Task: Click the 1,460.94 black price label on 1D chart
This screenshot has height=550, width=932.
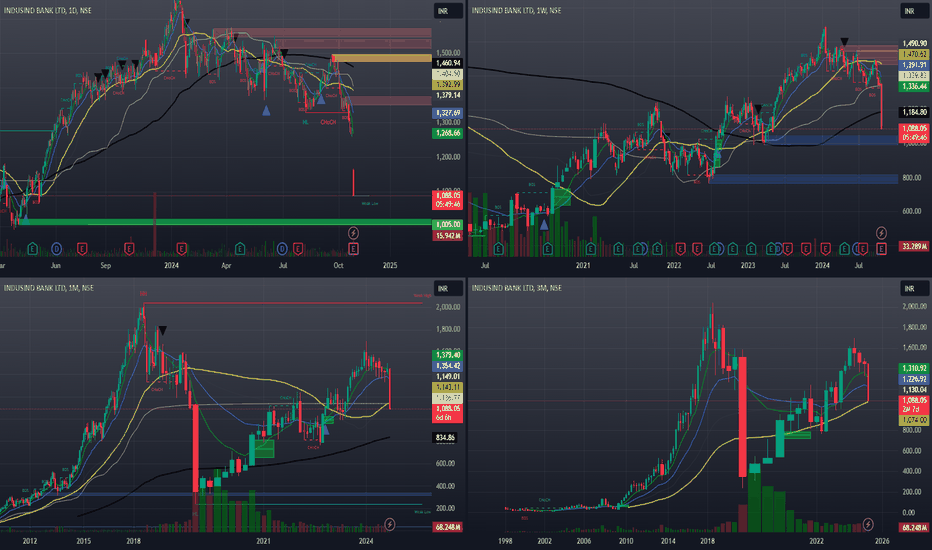Action: 448,63
